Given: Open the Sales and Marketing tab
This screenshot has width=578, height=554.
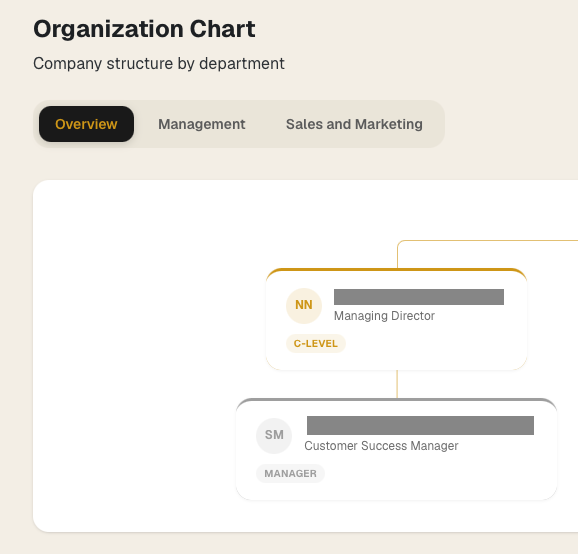Looking at the screenshot, I should pyautogui.click(x=354, y=124).
